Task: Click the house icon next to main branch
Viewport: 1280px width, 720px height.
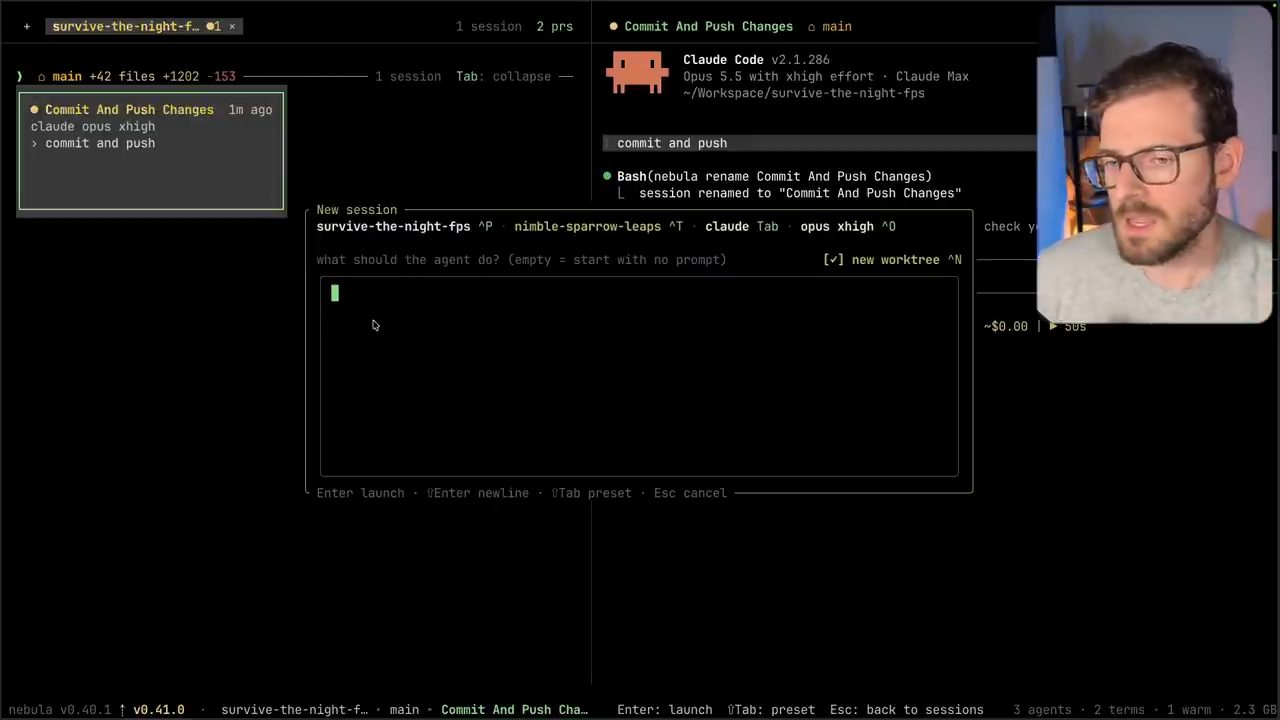Action: point(41,76)
